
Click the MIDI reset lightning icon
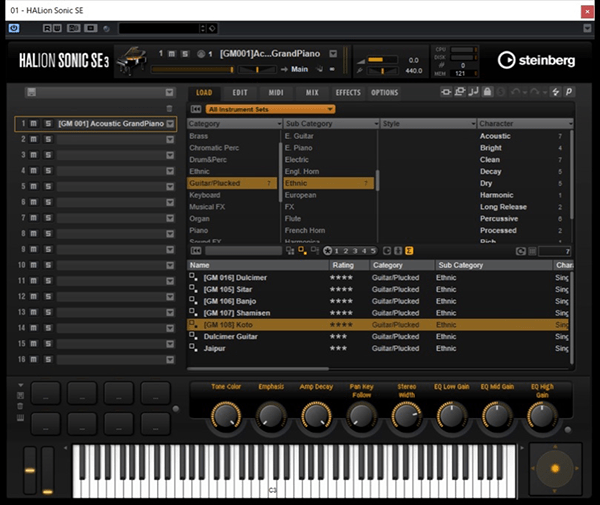[x=555, y=92]
